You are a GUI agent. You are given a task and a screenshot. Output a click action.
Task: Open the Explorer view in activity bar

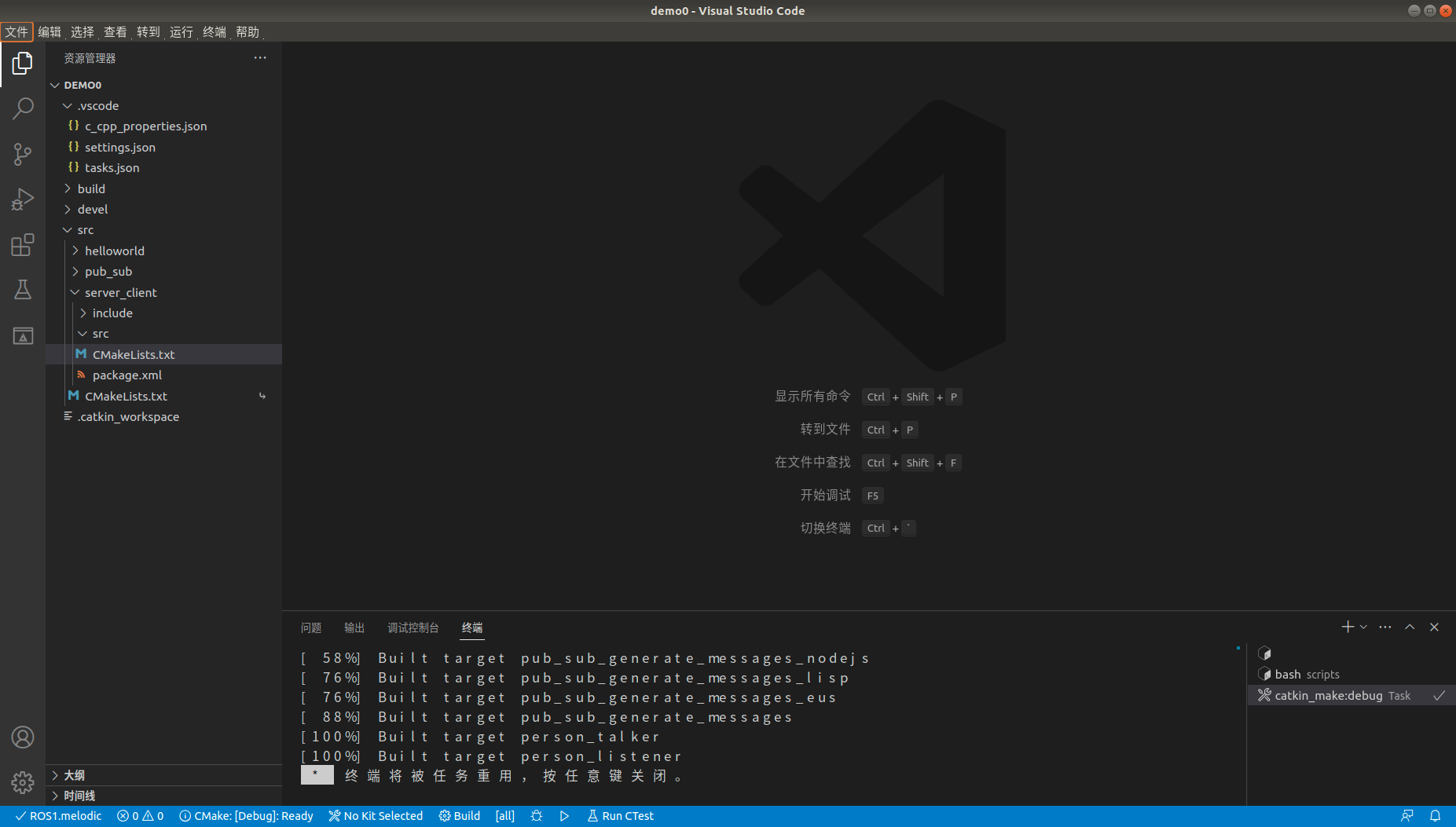23,64
